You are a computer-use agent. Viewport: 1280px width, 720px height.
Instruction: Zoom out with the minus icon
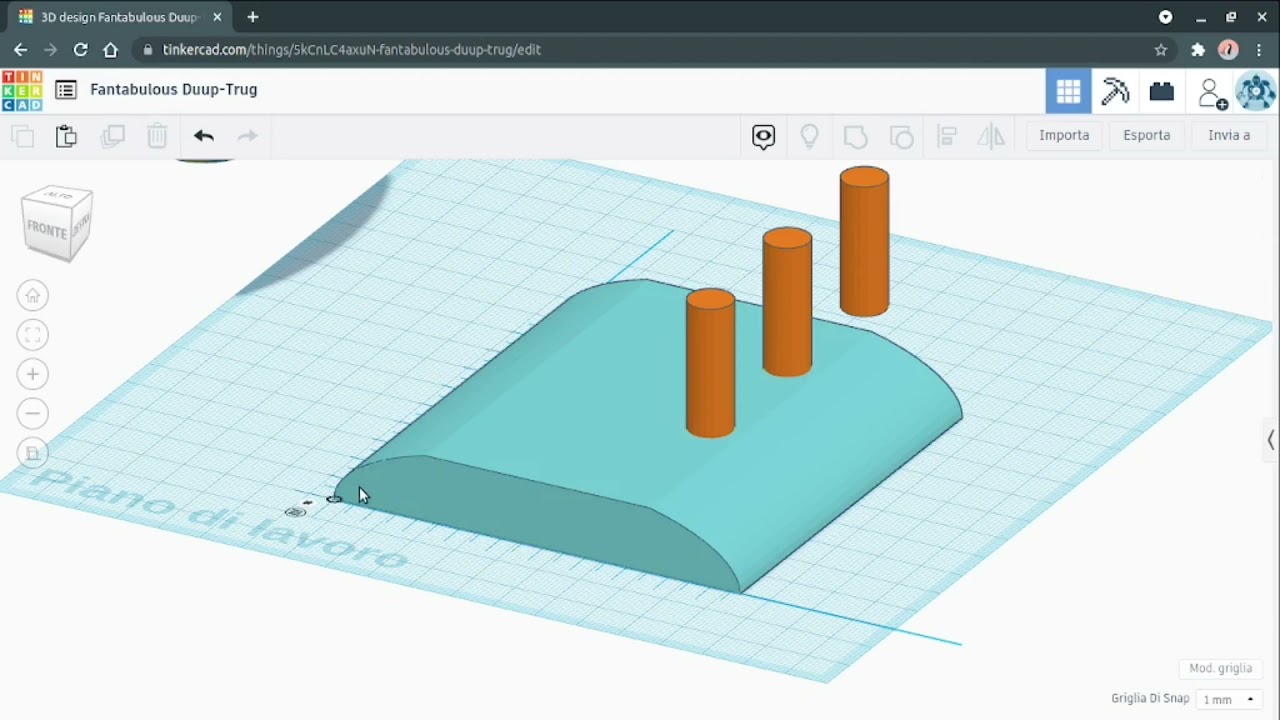[33, 413]
